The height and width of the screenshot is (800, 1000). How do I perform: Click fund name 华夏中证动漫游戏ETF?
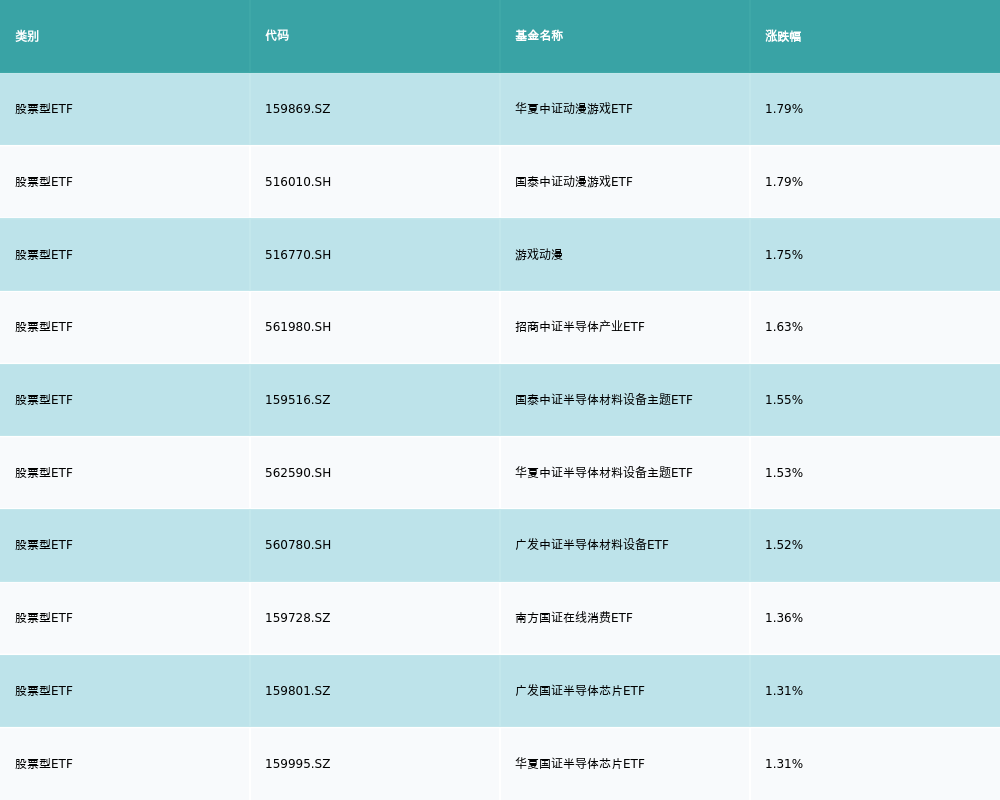coord(574,109)
